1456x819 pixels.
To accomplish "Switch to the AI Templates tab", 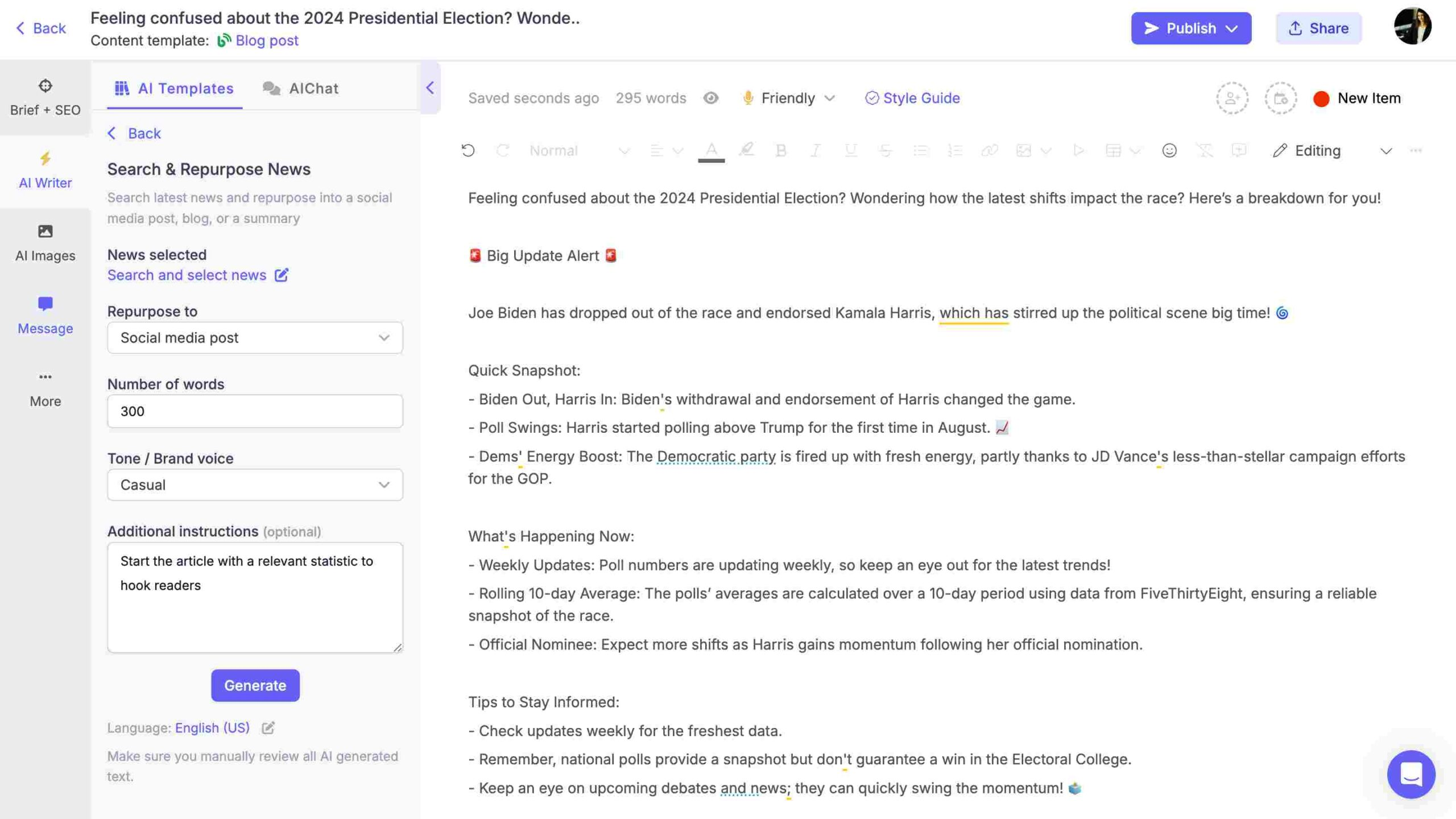I will pos(172,87).
